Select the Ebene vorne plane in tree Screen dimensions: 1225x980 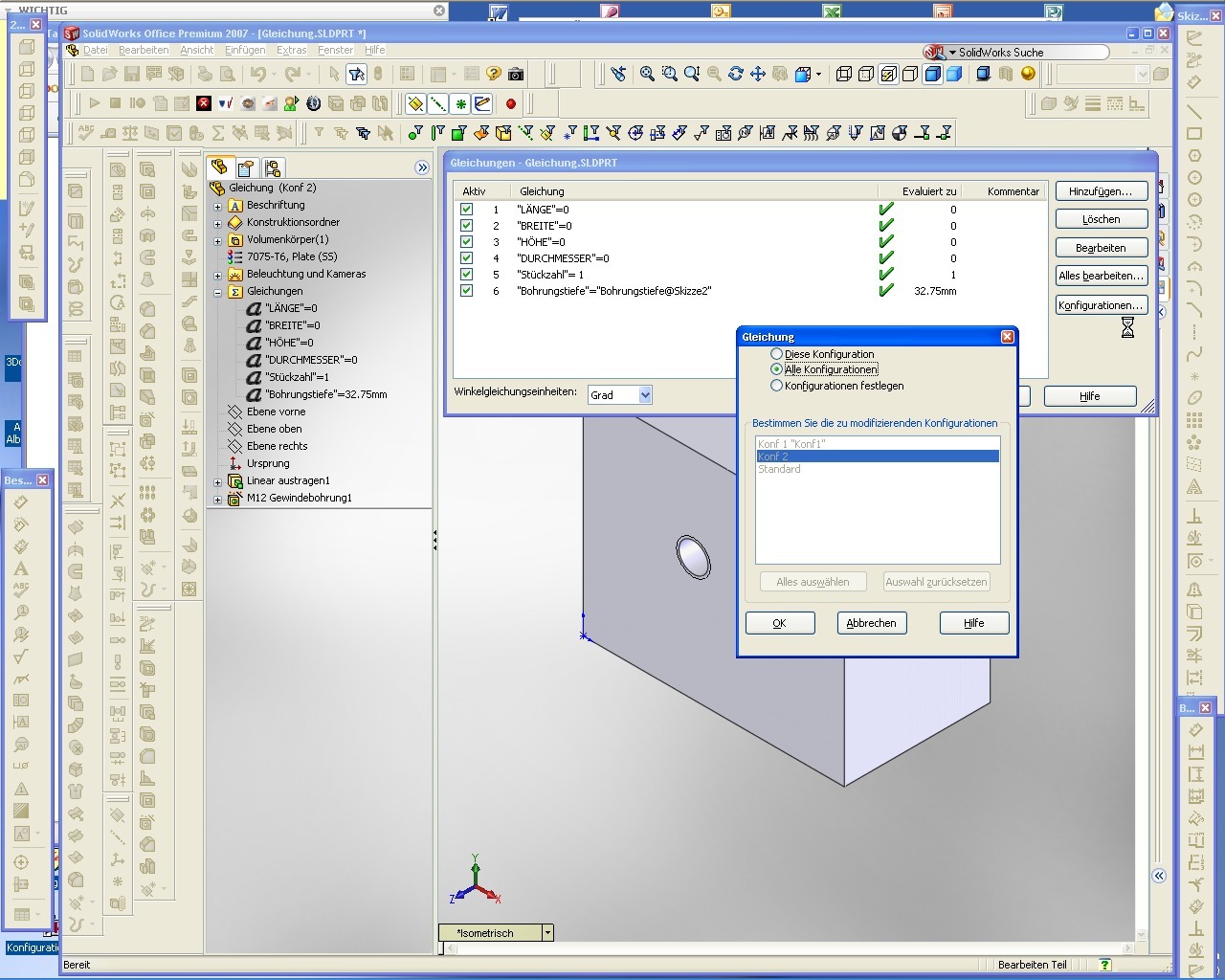[x=276, y=412]
